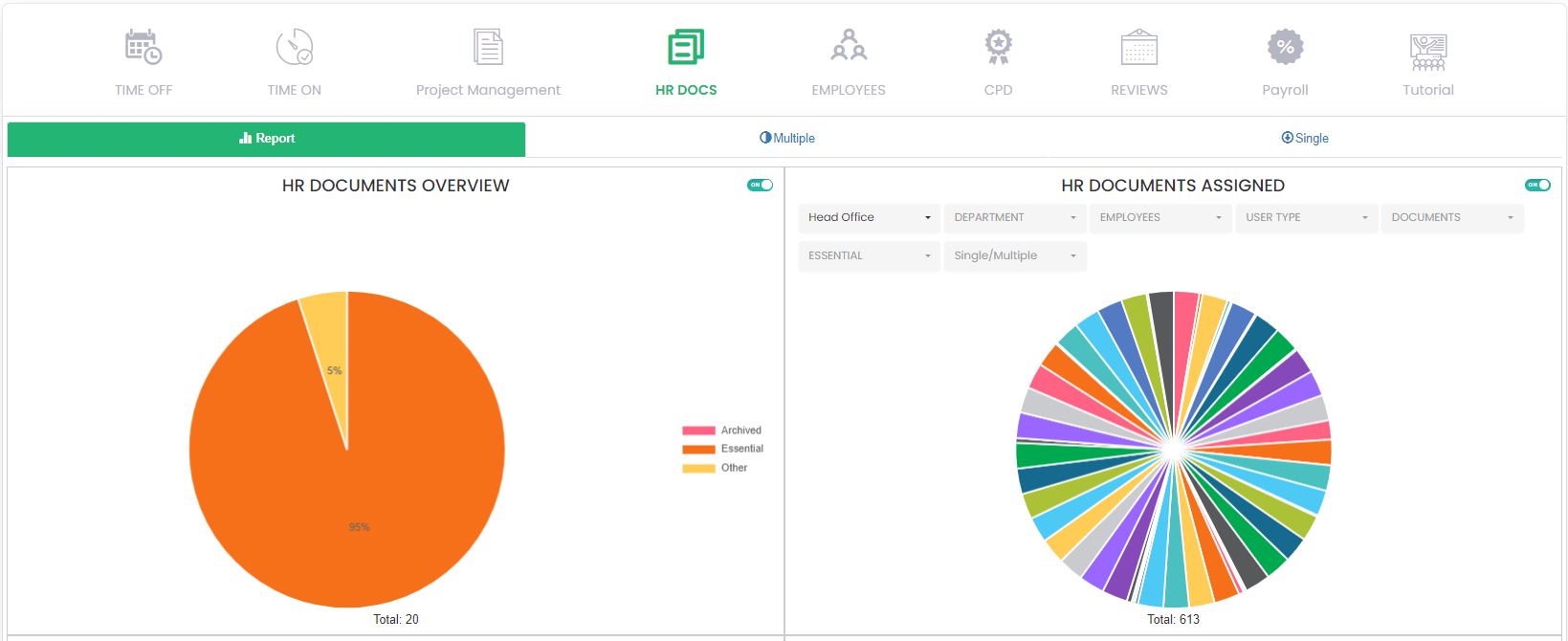
Task: Open the Single/Multiple filter dropdown
Action: pyautogui.click(x=1014, y=256)
